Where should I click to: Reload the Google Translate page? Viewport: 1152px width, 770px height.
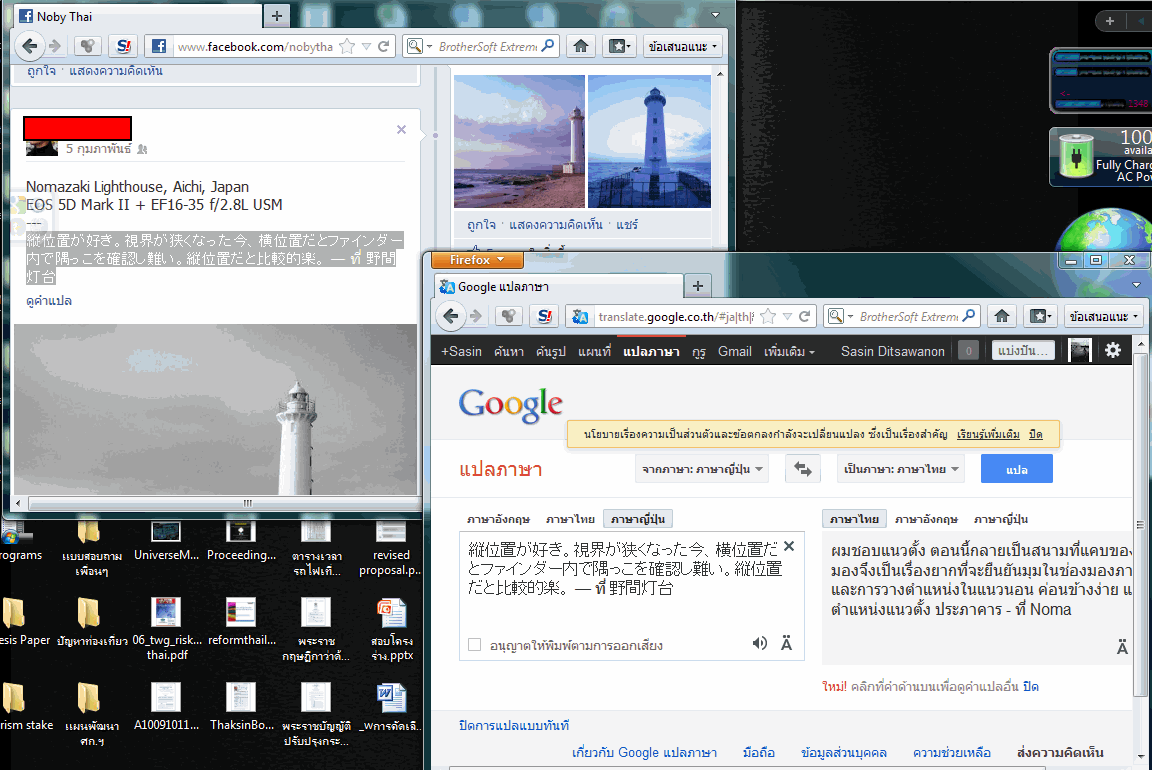805,316
